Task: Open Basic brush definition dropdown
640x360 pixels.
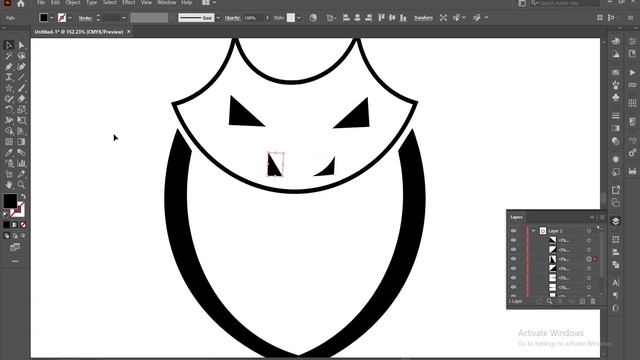Action: (x=218, y=18)
